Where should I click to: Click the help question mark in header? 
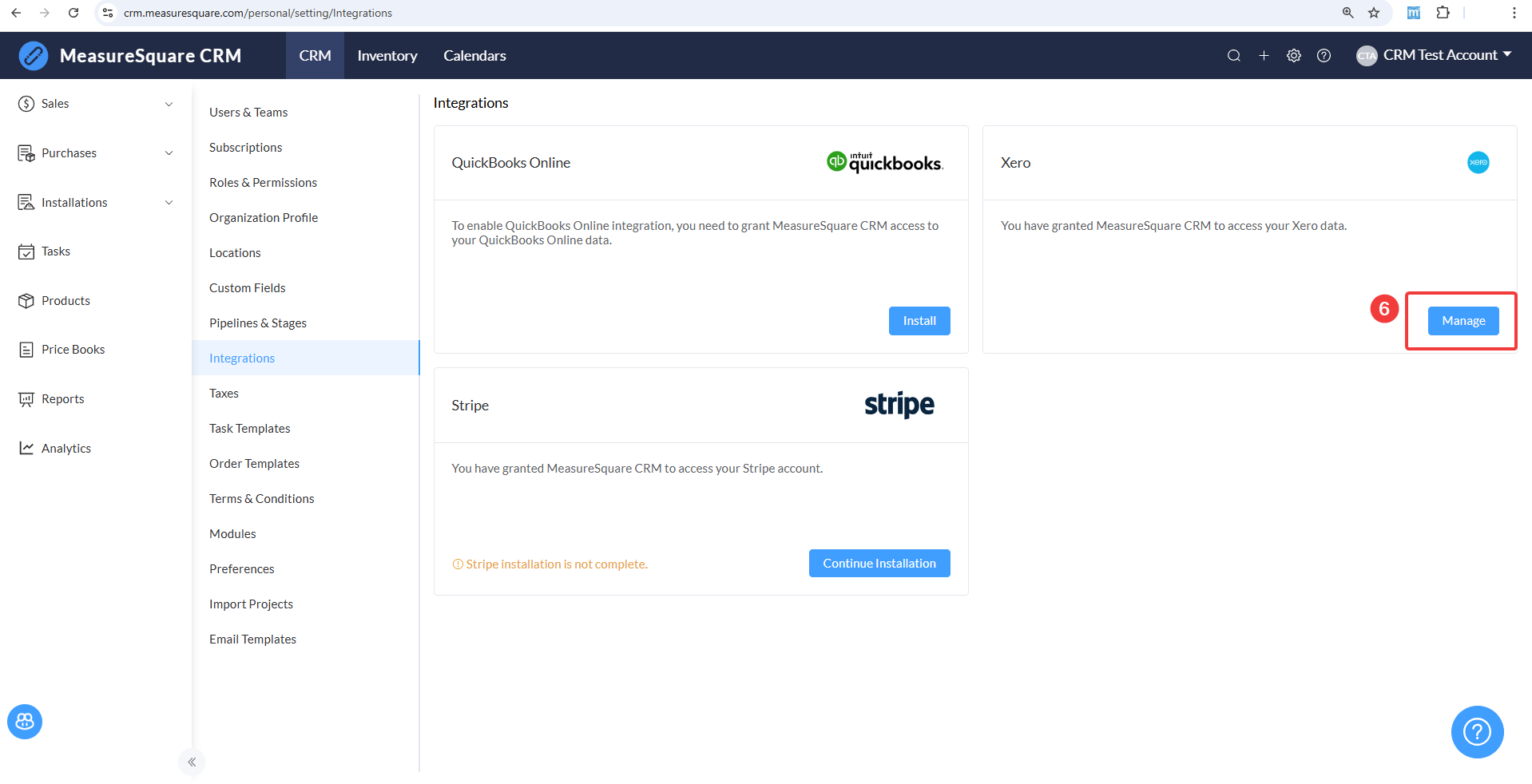1324,55
